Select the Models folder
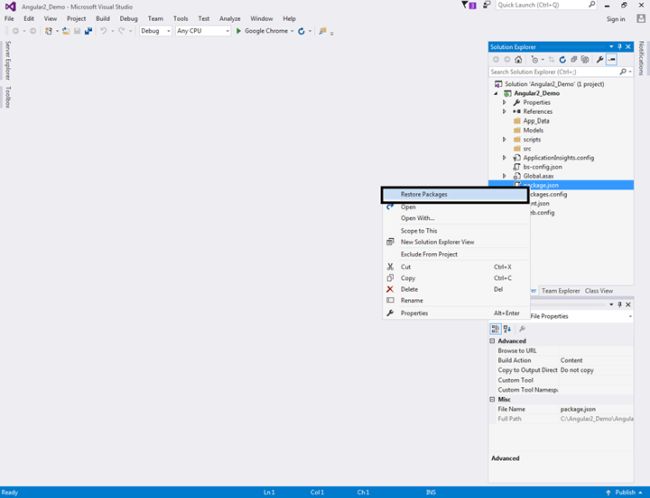This screenshot has width=650, height=498. (x=533, y=130)
